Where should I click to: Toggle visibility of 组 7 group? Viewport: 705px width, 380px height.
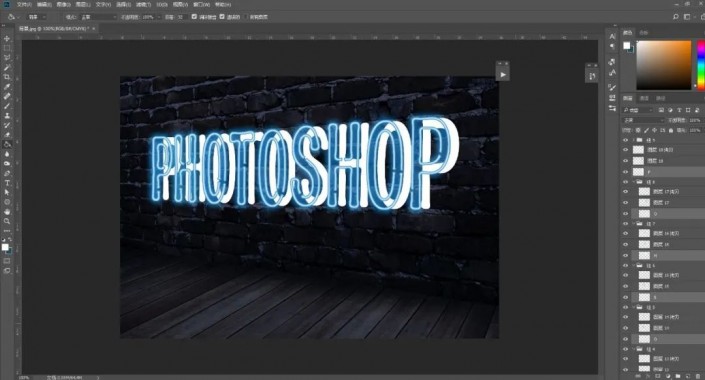pos(625,224)
